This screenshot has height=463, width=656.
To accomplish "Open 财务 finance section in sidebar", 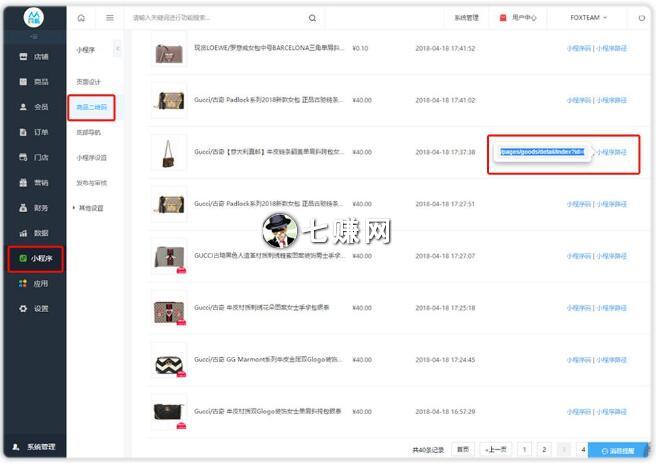I will tap(34, 208).
